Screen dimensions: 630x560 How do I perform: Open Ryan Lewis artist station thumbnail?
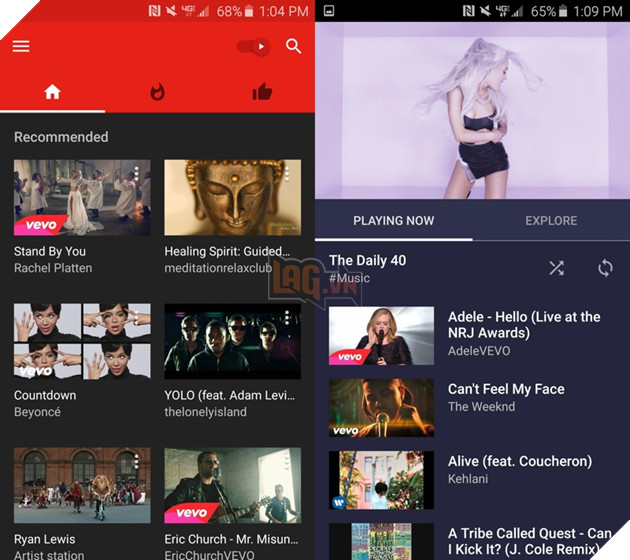click(82, 485)
